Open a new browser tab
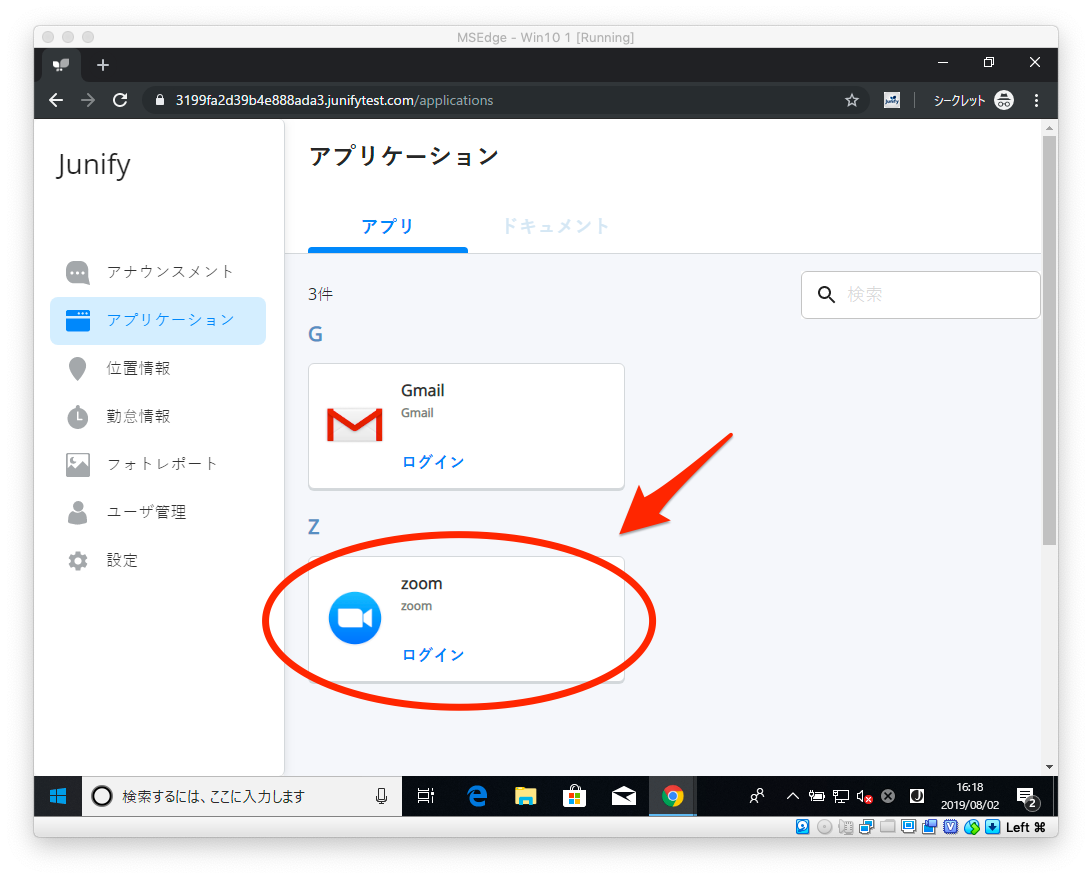 coord(103,65)
